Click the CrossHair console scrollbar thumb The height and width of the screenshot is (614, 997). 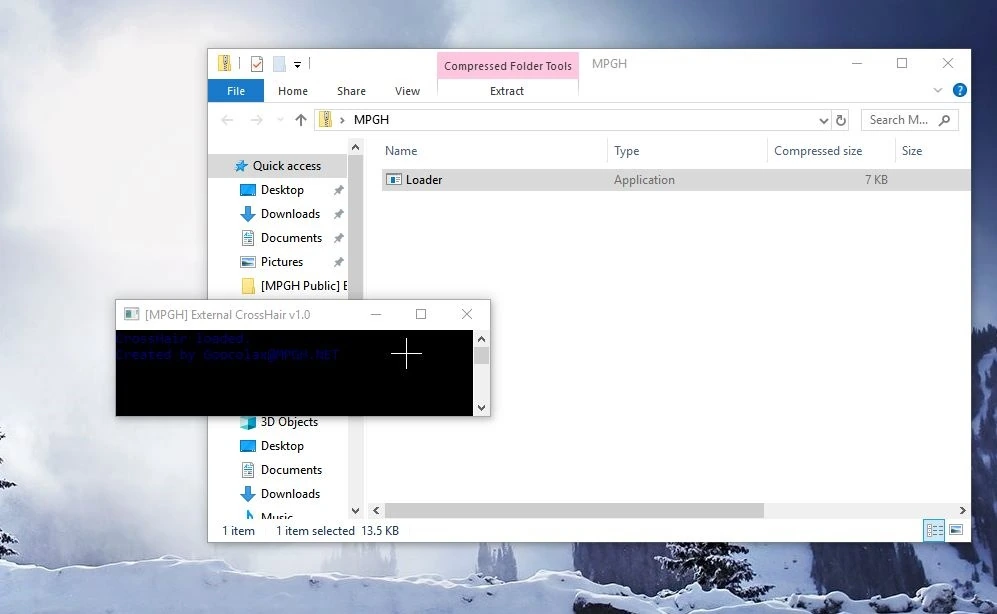click(481, 356)
